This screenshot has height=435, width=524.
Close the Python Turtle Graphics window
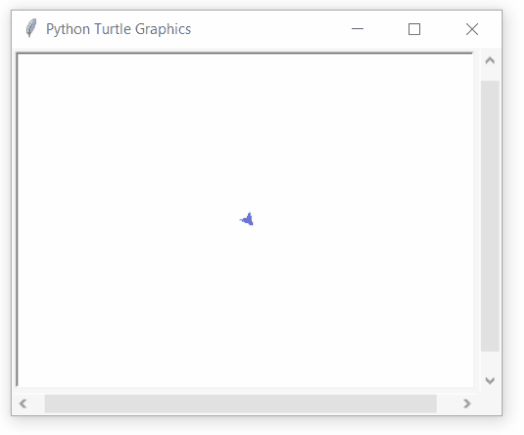pos(472,29)
